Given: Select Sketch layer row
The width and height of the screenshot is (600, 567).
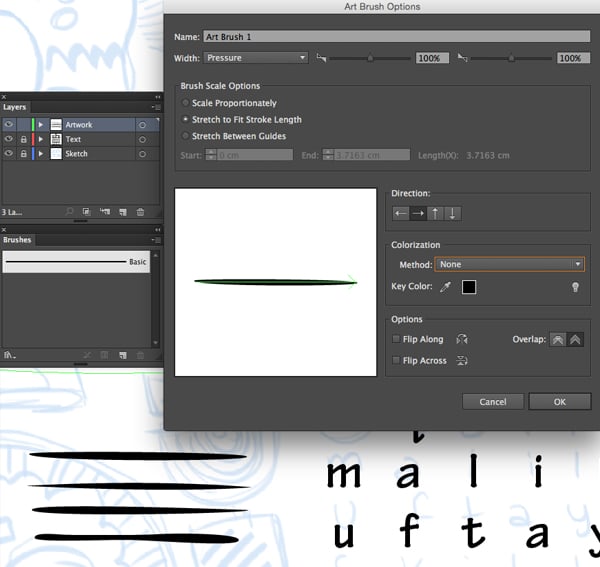Looking at the screenshot, I should click(80, 154).
